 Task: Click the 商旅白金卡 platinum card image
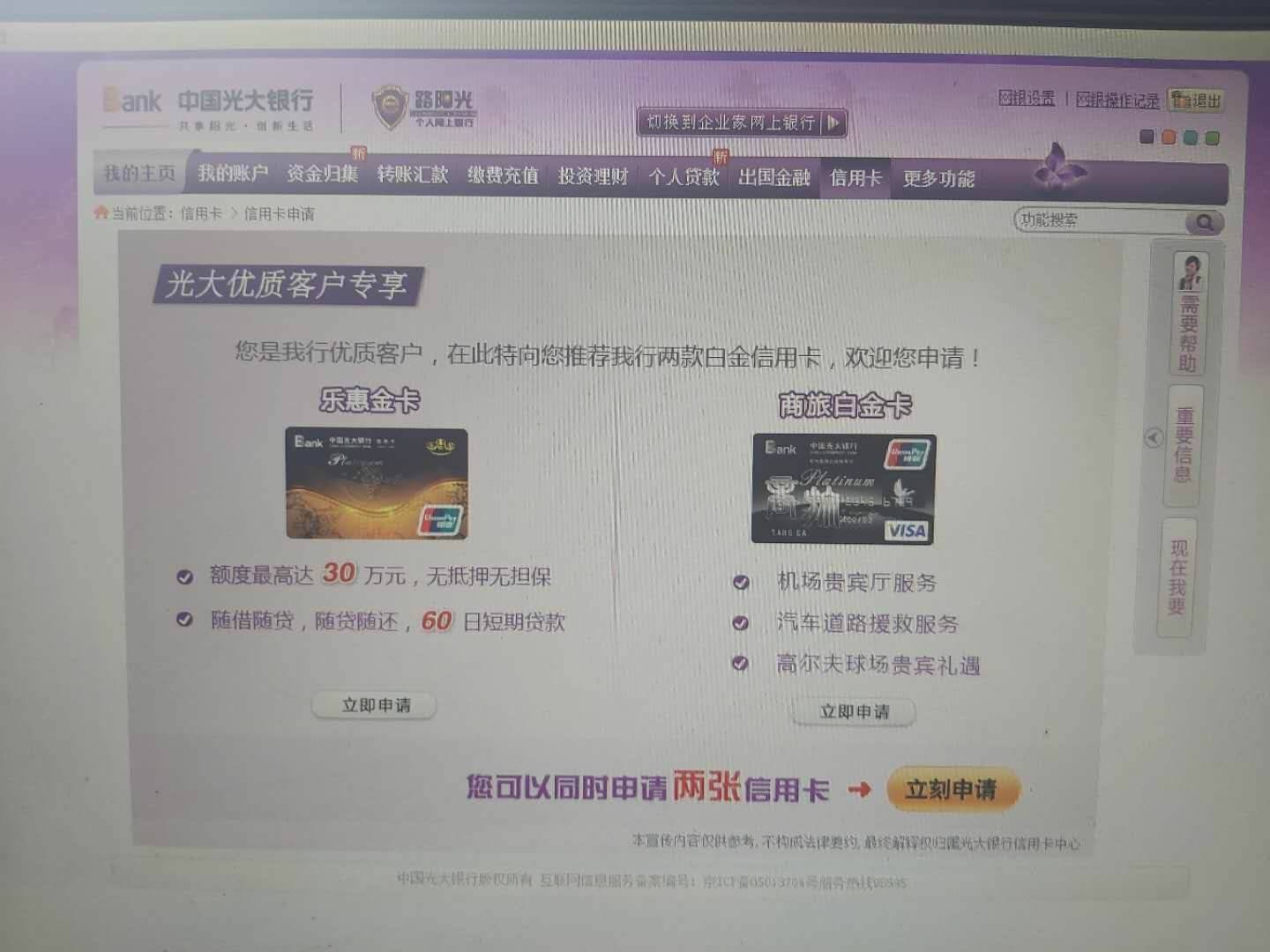(x=843, y=488)
